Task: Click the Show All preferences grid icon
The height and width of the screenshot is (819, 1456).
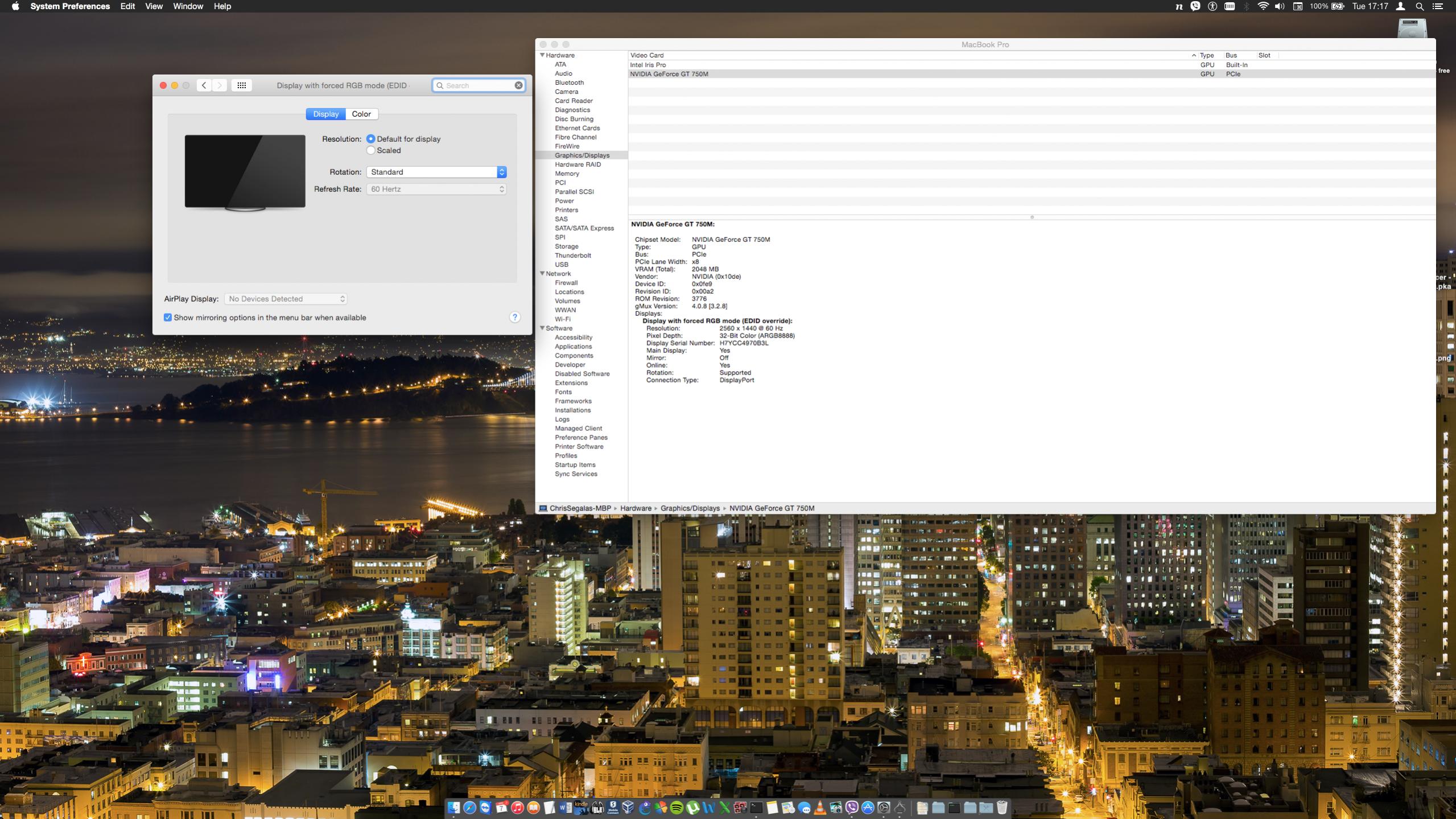Action: tap(241, 85)
